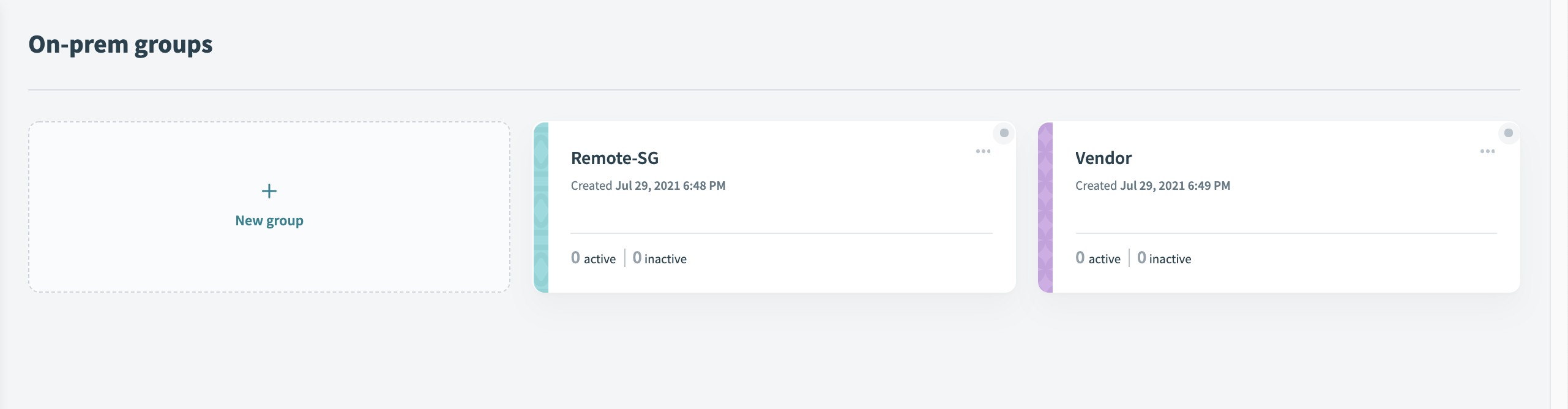Click the divider line in Vendor card
The image size is (1568, 409).
[x=1285, y=233]
